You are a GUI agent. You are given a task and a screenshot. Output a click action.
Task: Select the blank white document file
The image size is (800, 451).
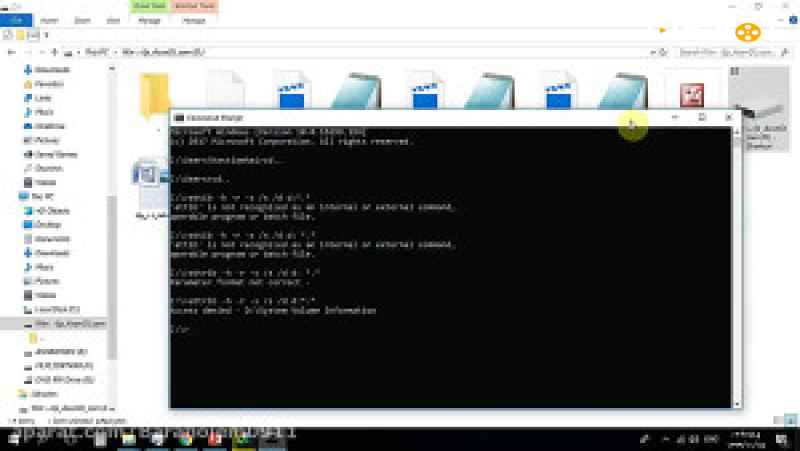224,96
